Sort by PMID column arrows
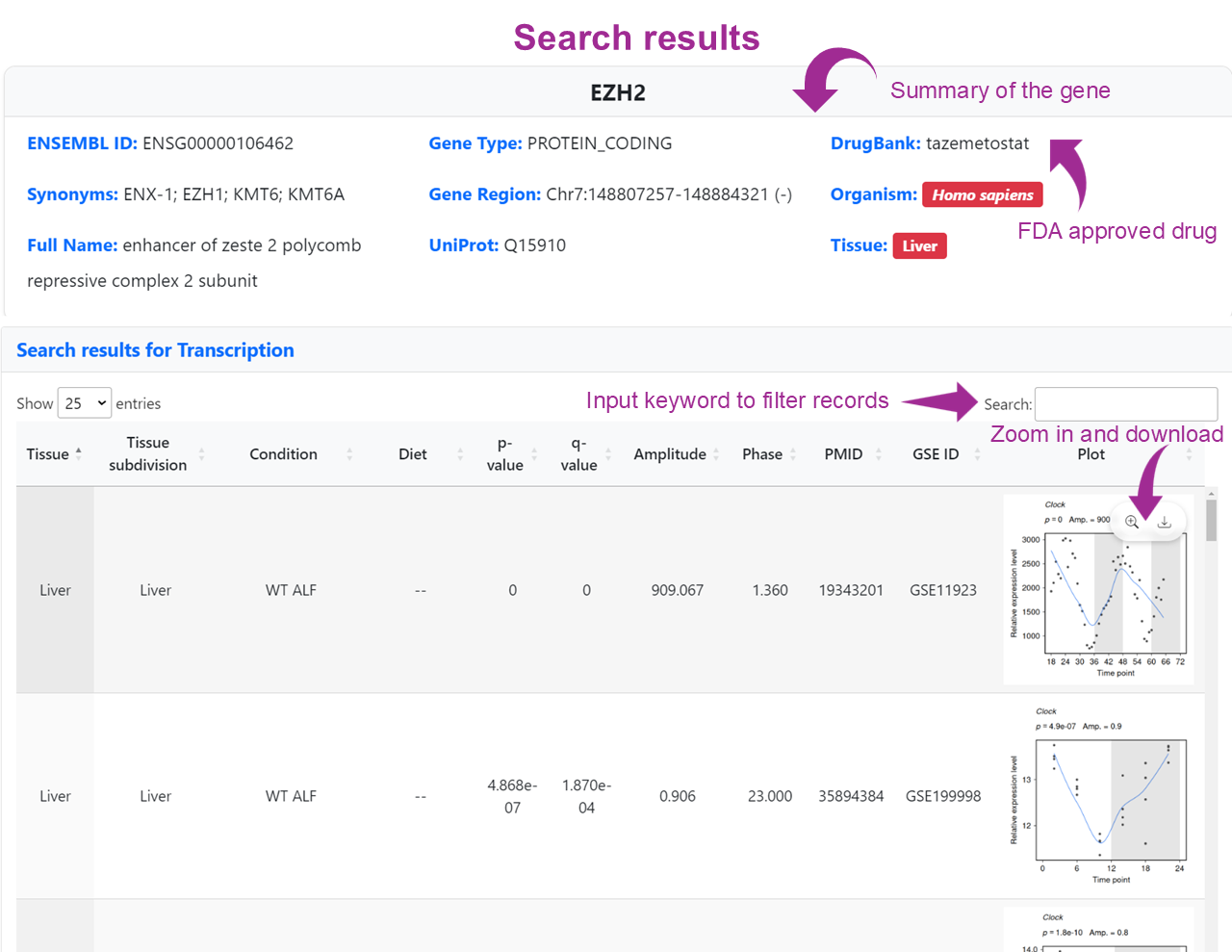This screenshot has width=1232, height=952. pos(878,454)
